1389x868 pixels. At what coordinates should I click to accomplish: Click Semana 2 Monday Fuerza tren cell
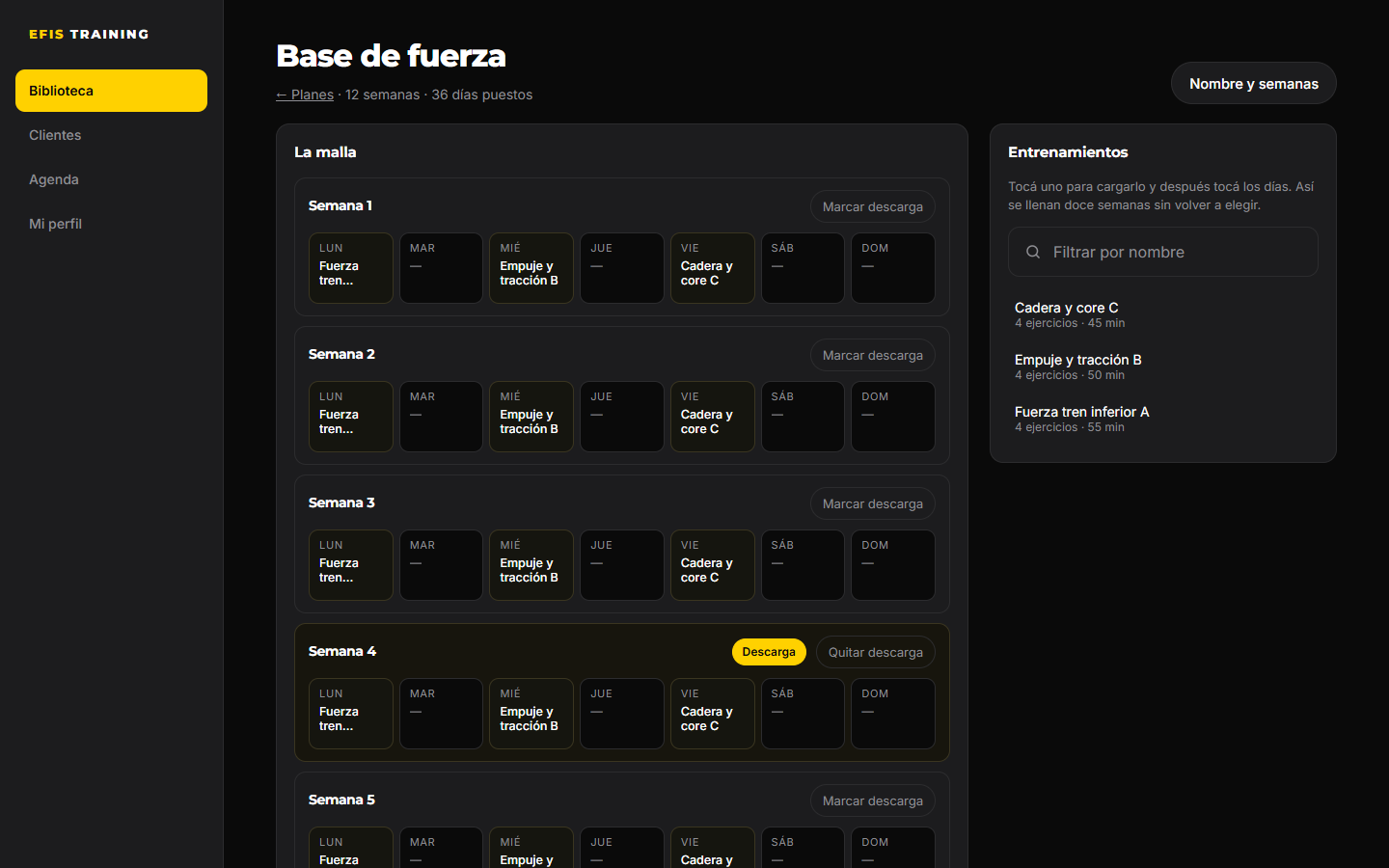(351, 417)
